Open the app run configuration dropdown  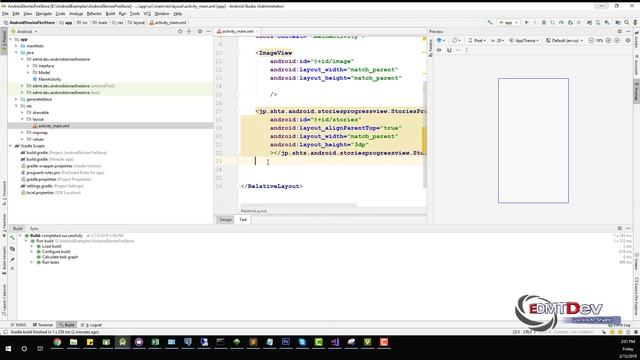508,22
